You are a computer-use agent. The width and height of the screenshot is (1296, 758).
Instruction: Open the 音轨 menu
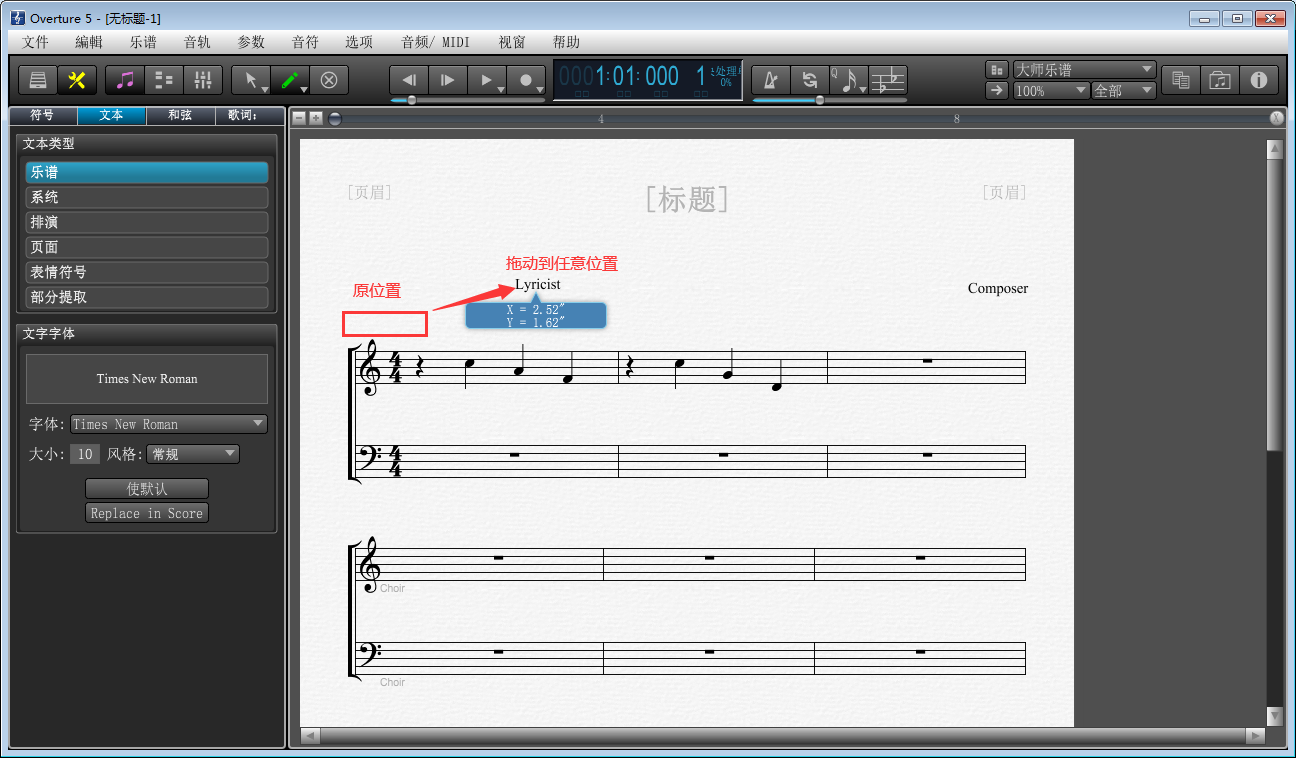point(197,42)
